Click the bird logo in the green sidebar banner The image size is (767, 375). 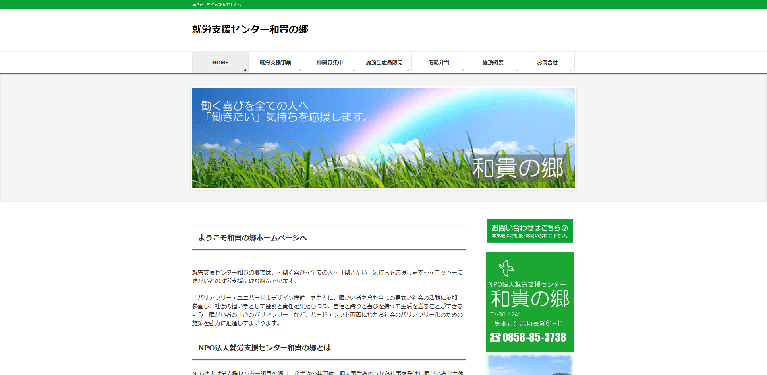pos(507,268)
